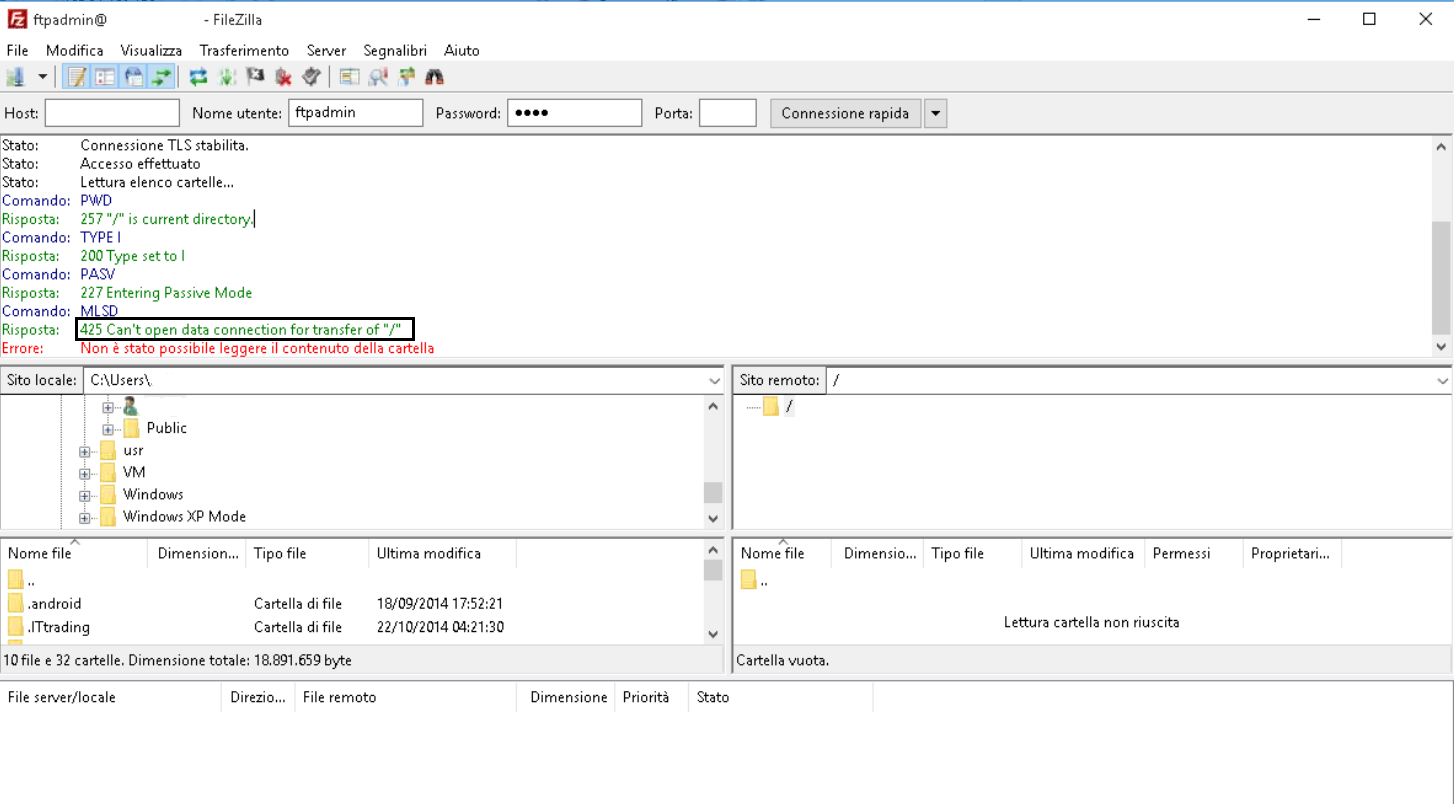Sort local list by Nome file
This screenshot has width=1454, height=804.
(x=74, y=553)
